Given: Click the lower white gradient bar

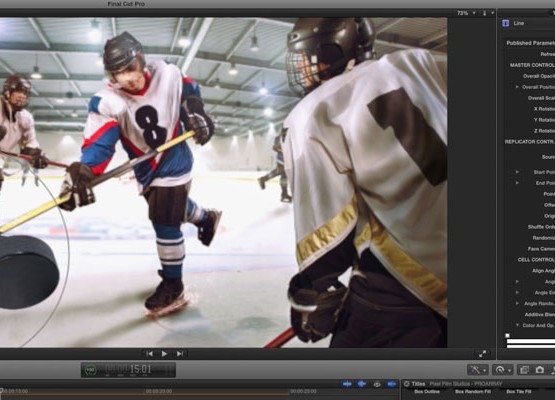Looking at the screenshot, I should [x=531, y=346].
